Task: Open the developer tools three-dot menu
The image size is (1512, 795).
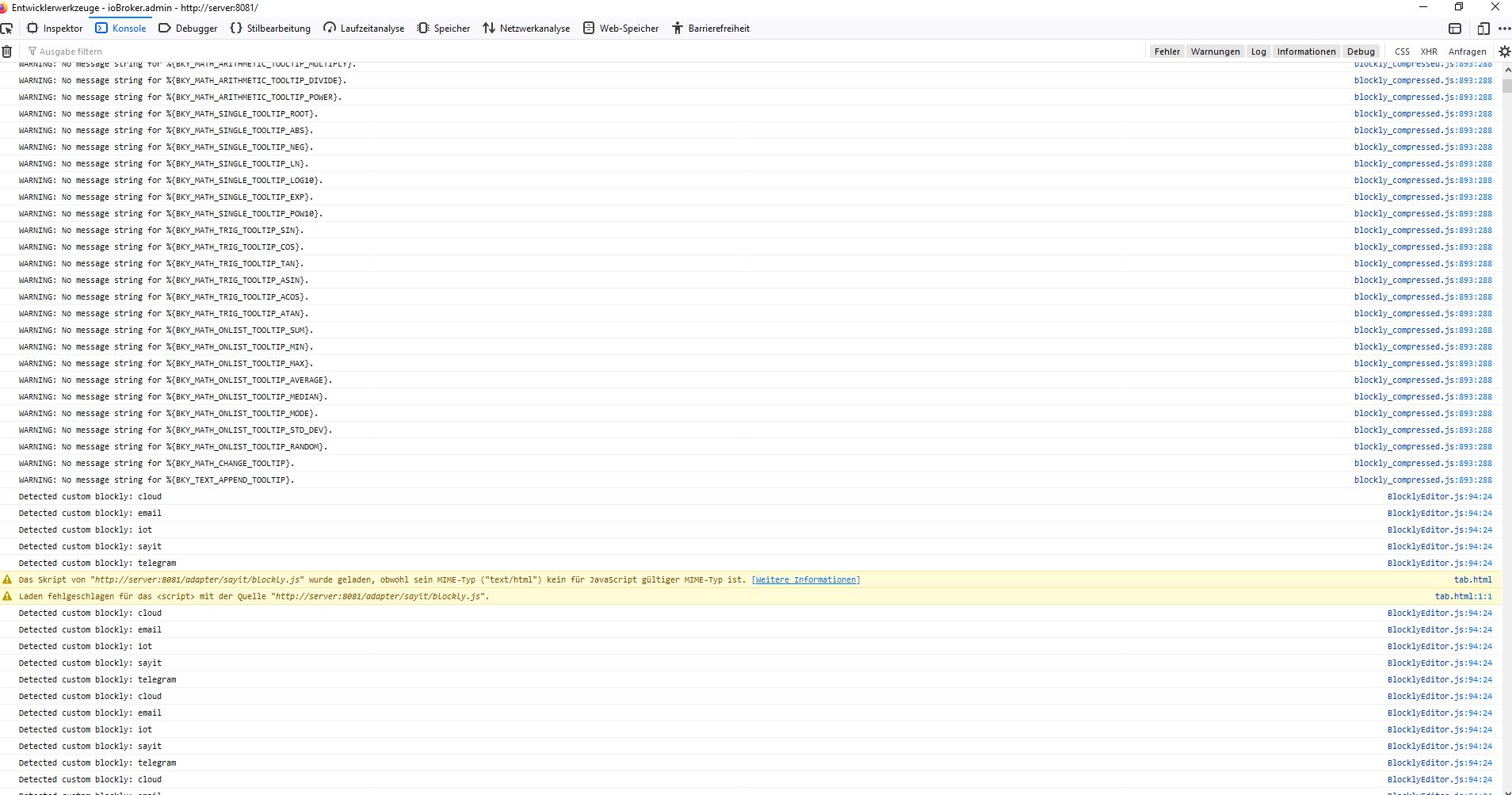Action: pos(1506,28)
